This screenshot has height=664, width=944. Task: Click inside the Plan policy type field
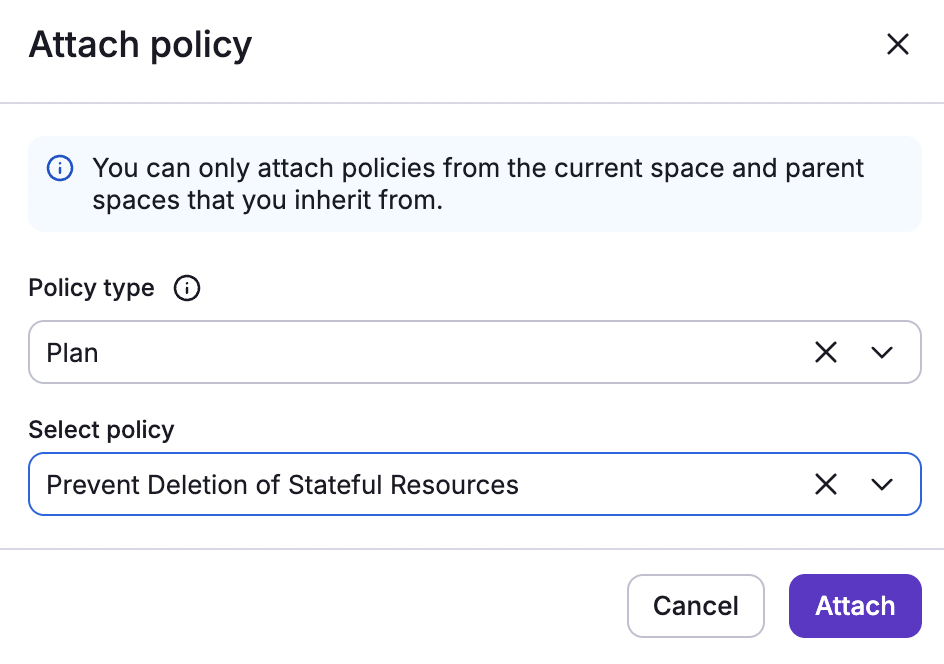(x=400, y=352)
